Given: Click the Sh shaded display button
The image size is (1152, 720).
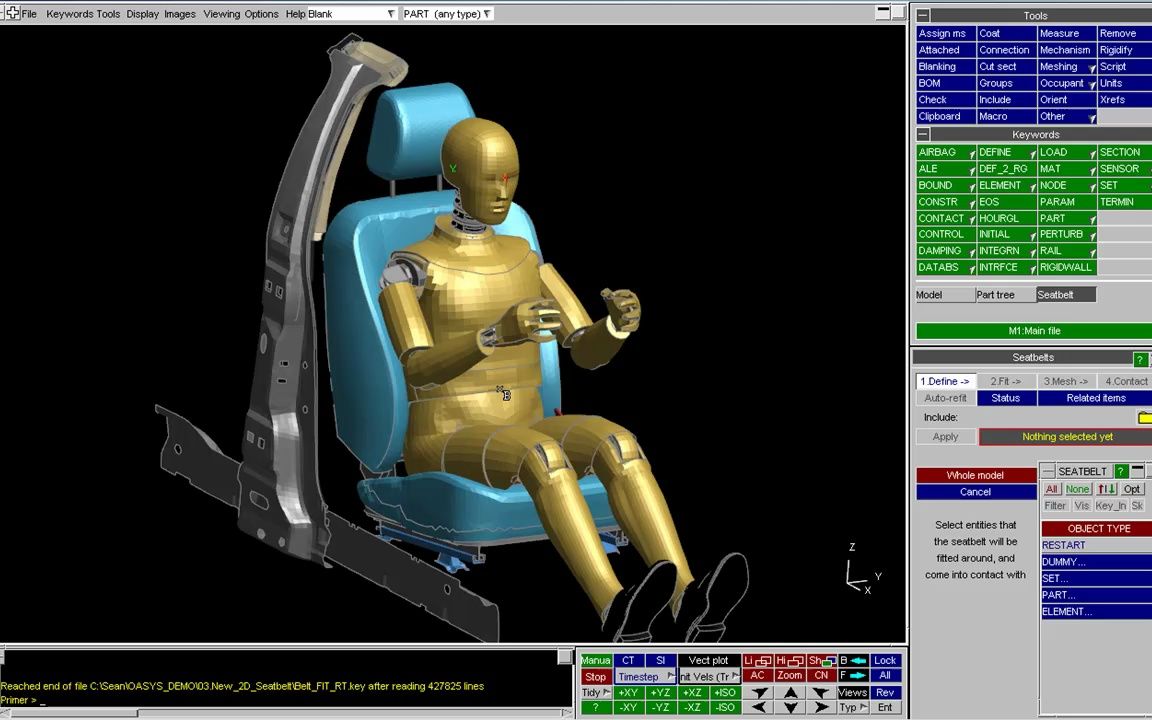Looking at the screenshot, I should (821, 660).
